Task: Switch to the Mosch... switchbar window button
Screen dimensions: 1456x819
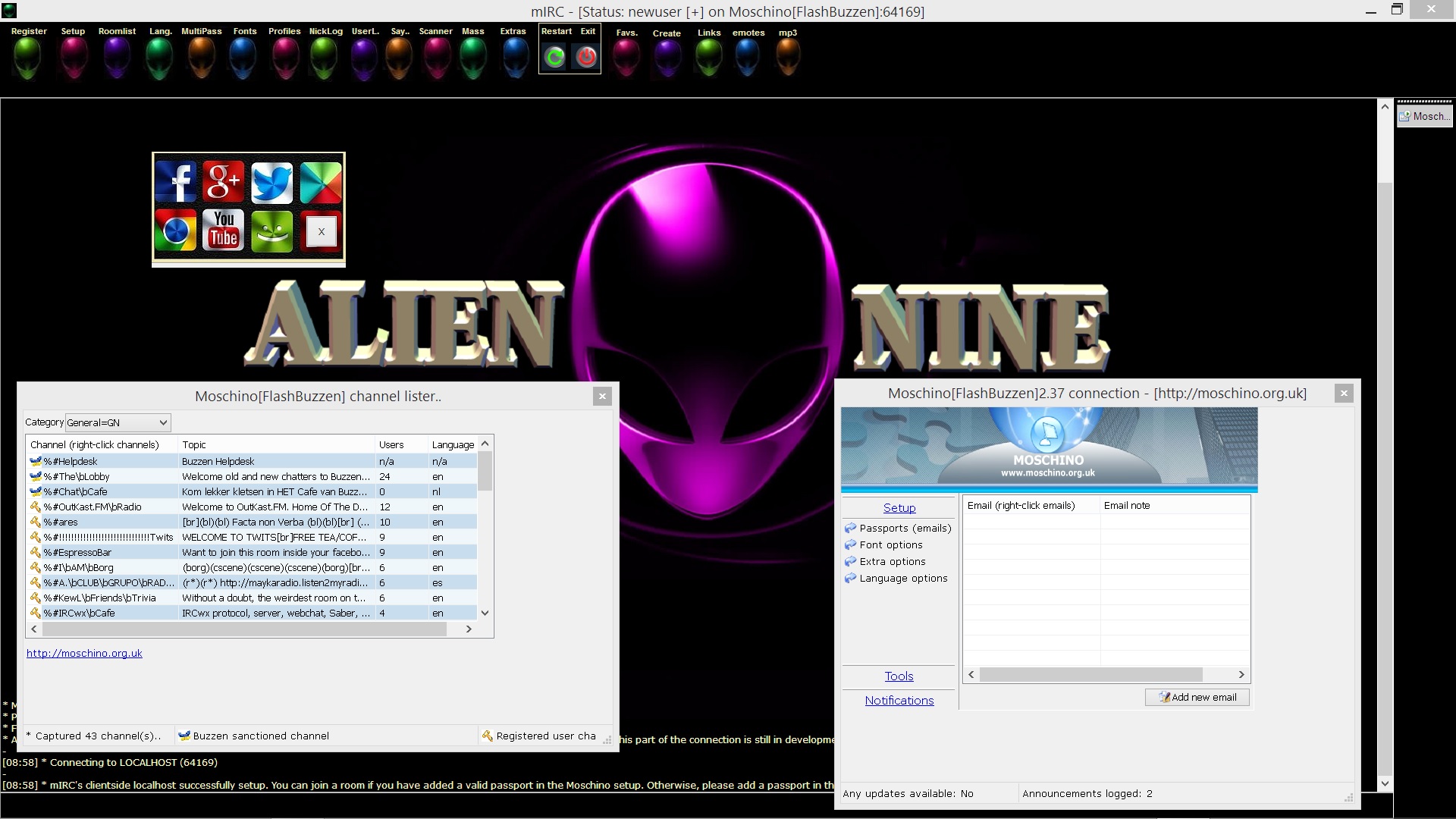Action: [x=1425, y=116]
